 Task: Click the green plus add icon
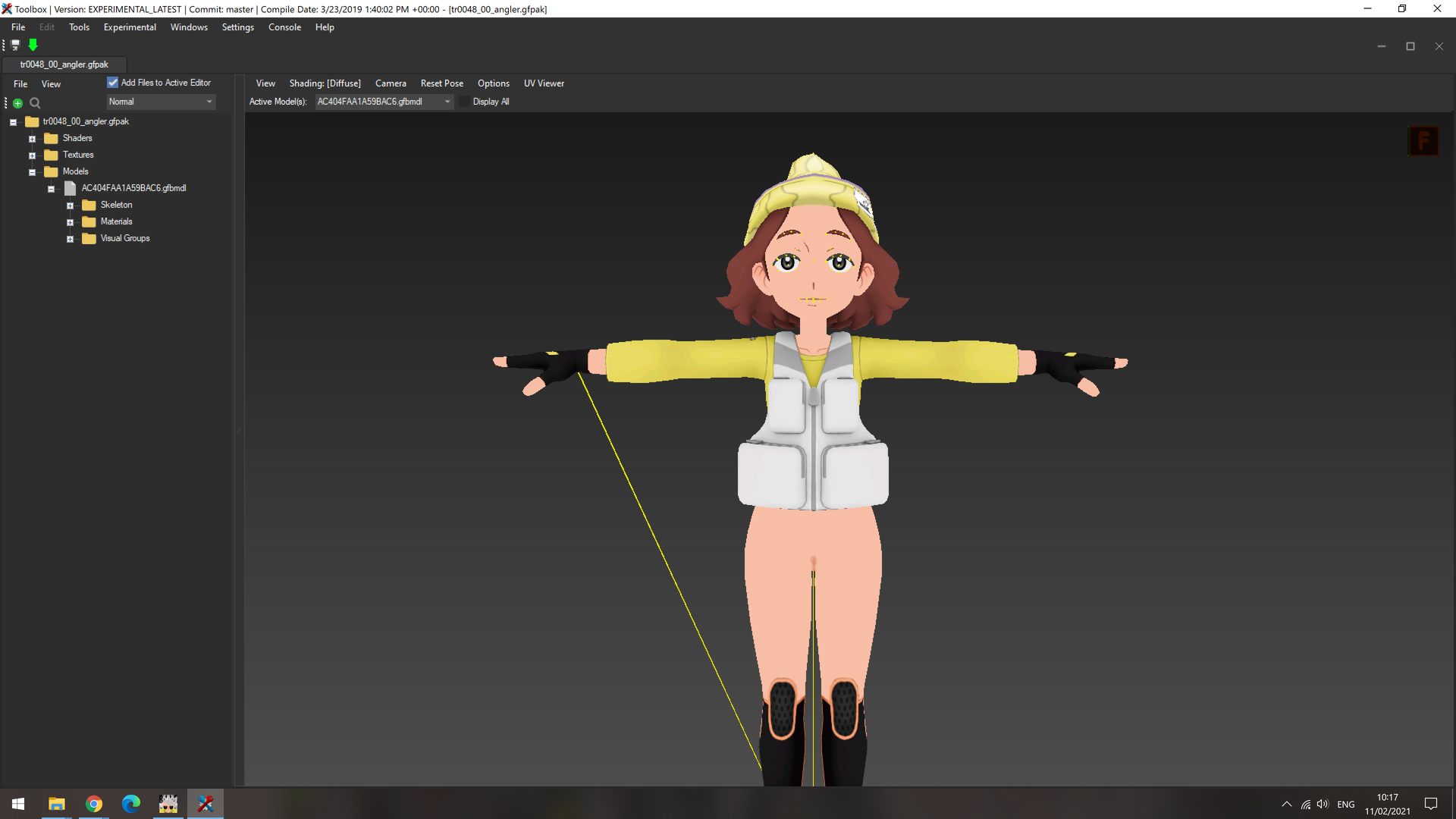pos(17,103)
